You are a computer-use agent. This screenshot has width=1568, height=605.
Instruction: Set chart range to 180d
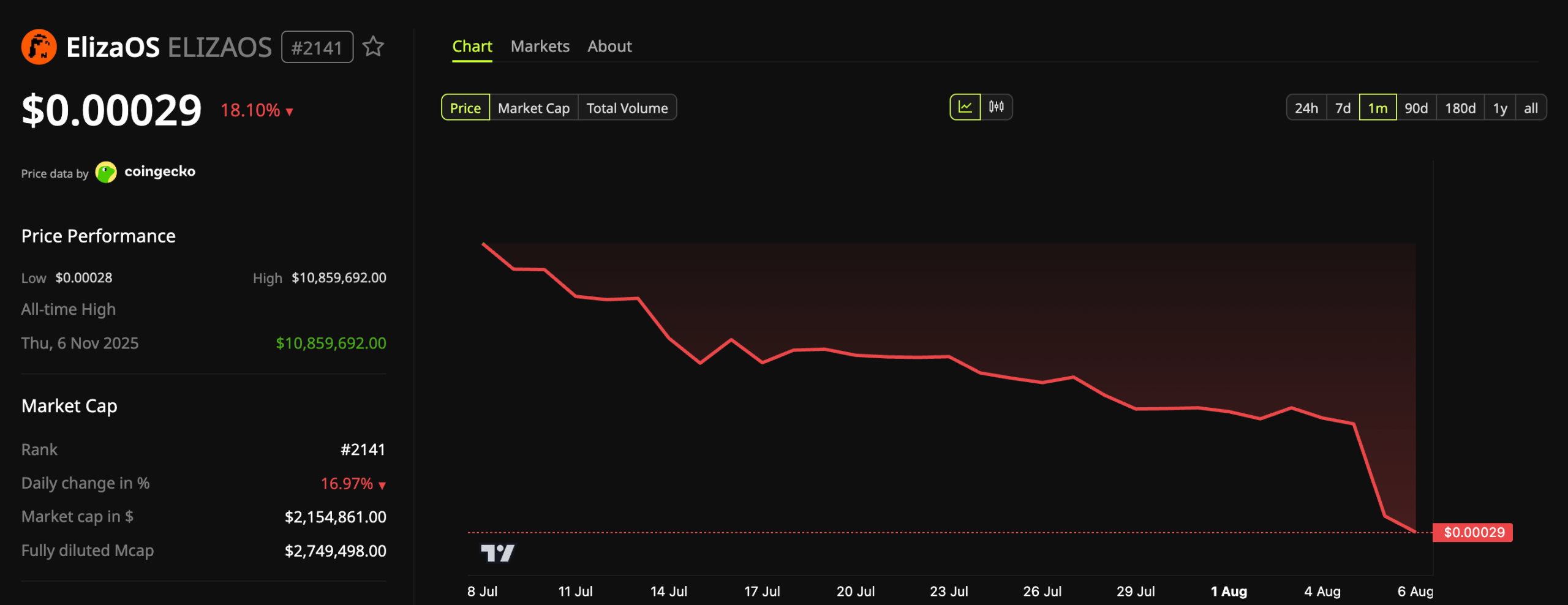1460,108
